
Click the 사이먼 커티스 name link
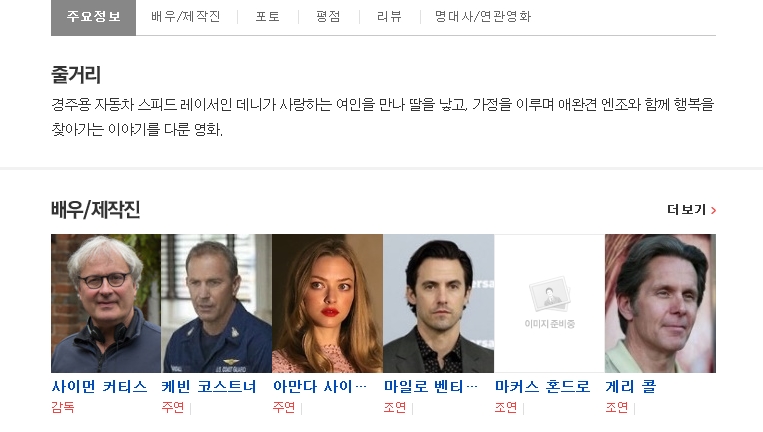tap(99, 387)
